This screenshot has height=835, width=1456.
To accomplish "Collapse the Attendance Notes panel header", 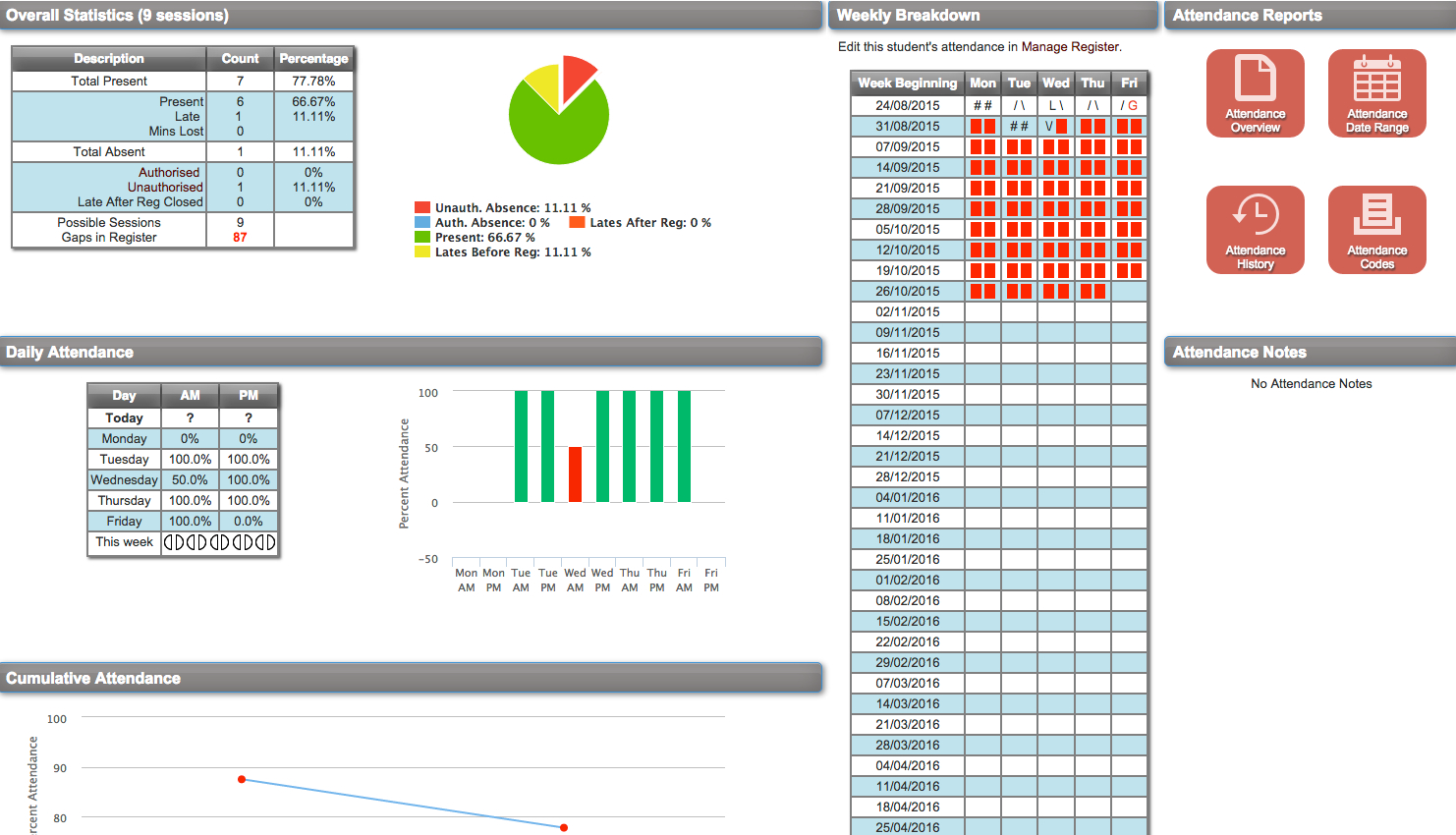I will [x=1307, y=351].
